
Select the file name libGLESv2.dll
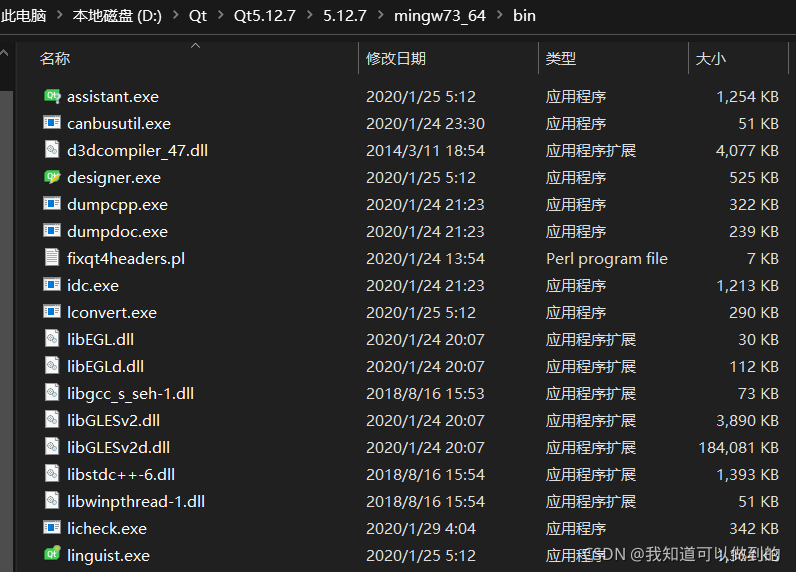tap(114, 420)
